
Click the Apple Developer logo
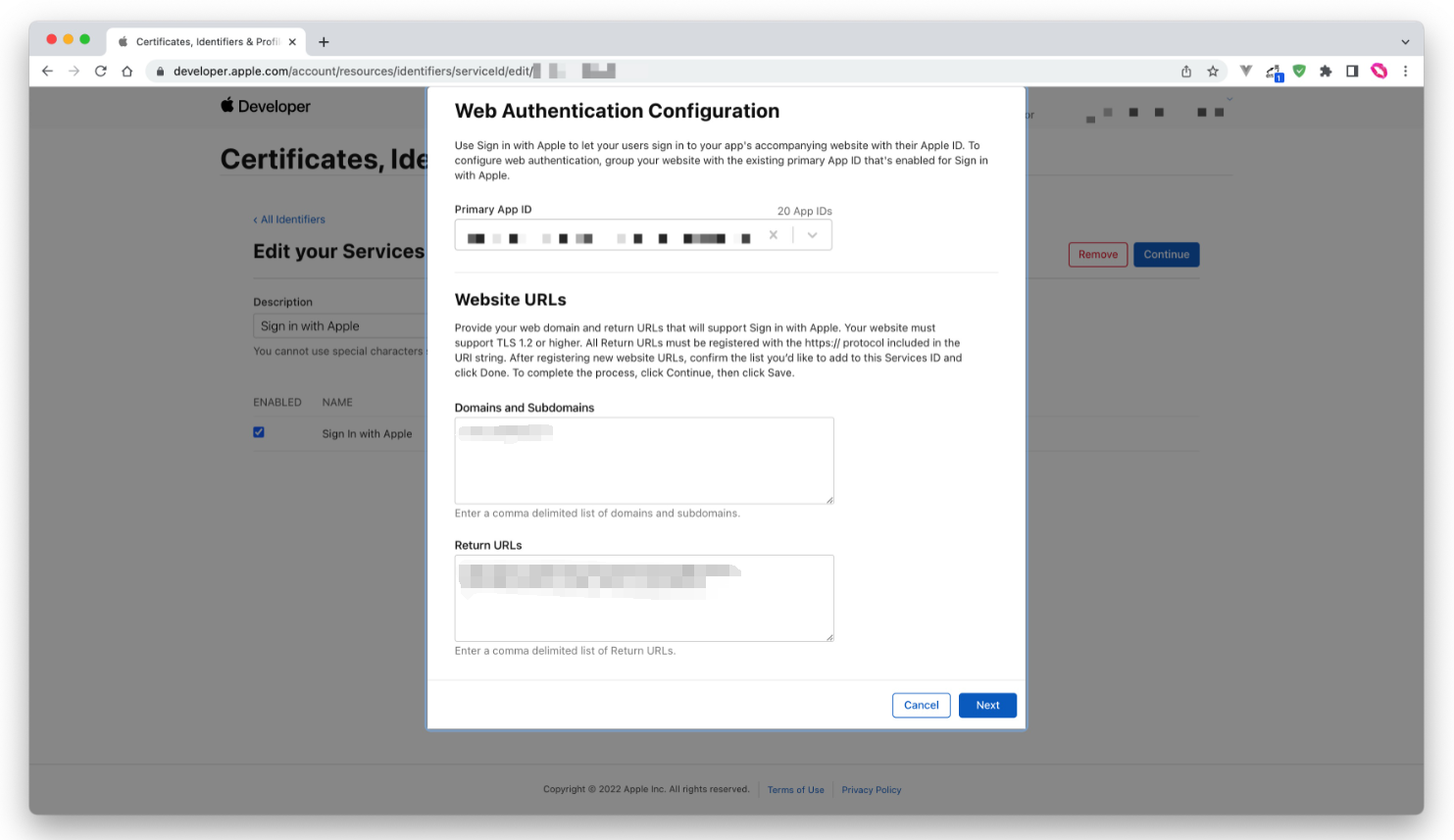(x=266, y=106)
